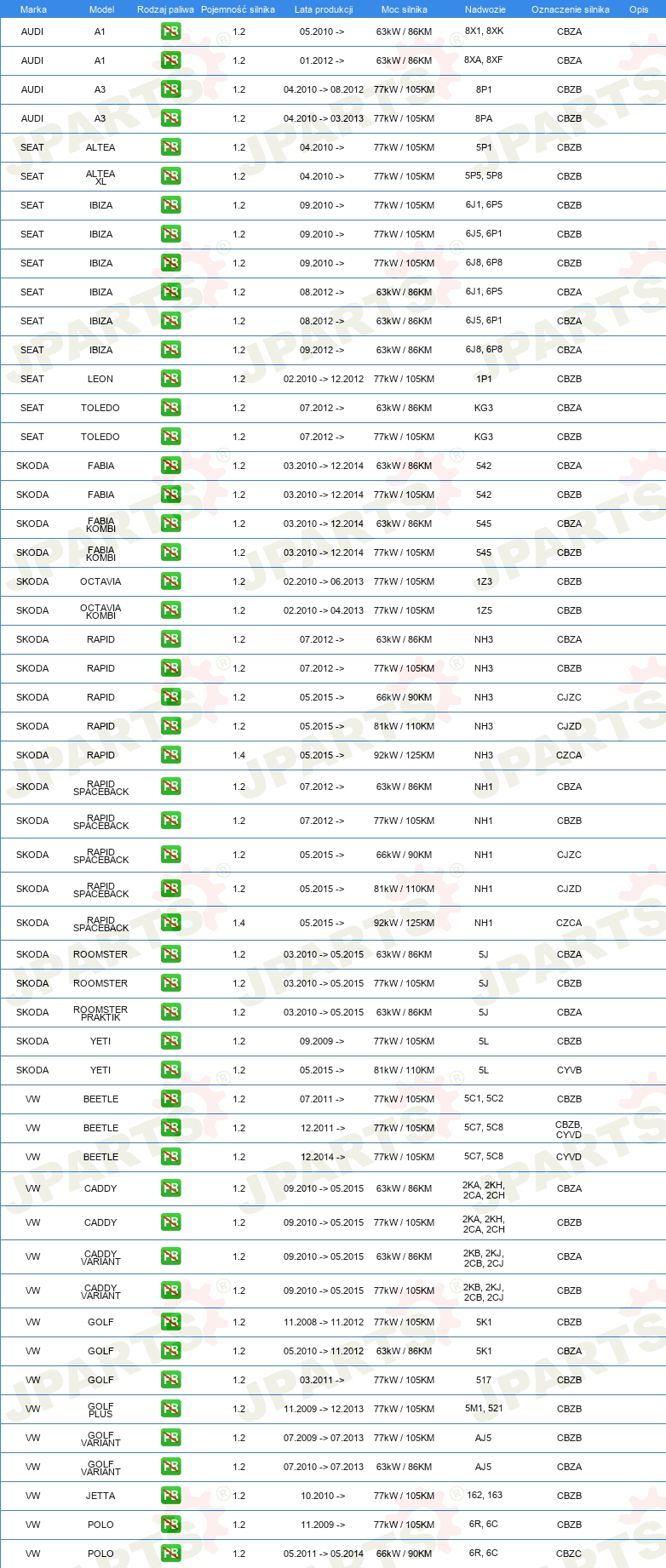Select fuel icon in VW JETTA row
Viewport: 666px width, 1568px height.
click(x=170, y=1496)
